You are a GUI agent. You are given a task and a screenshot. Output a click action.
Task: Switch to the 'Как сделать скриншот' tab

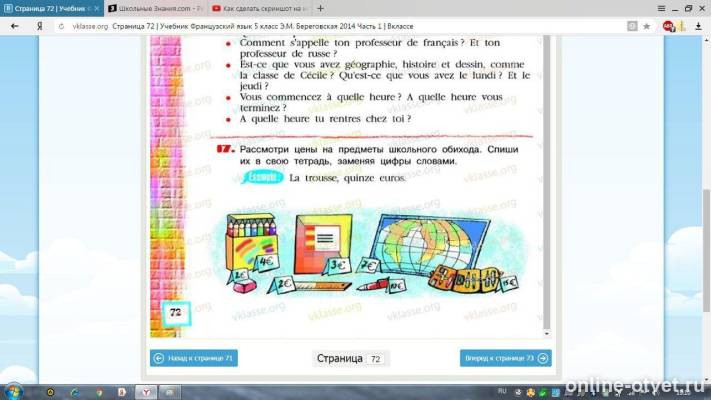tap(260, 8)
